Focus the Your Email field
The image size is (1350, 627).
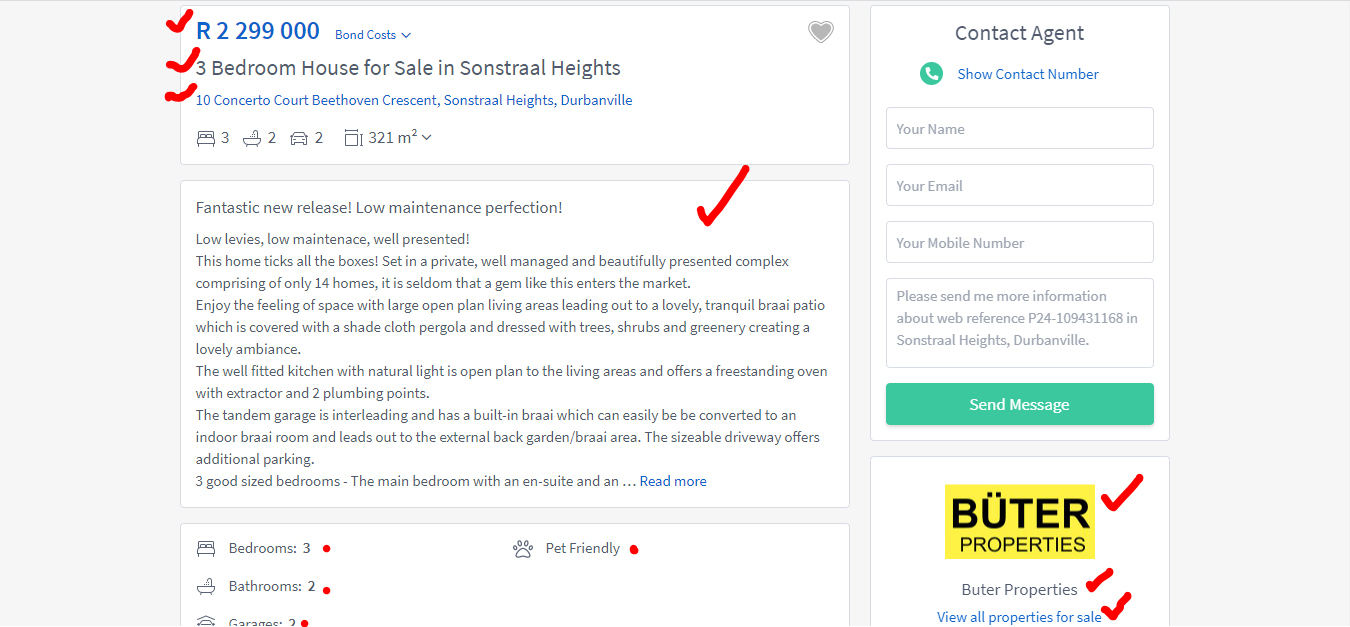(x=1020, y=185)
